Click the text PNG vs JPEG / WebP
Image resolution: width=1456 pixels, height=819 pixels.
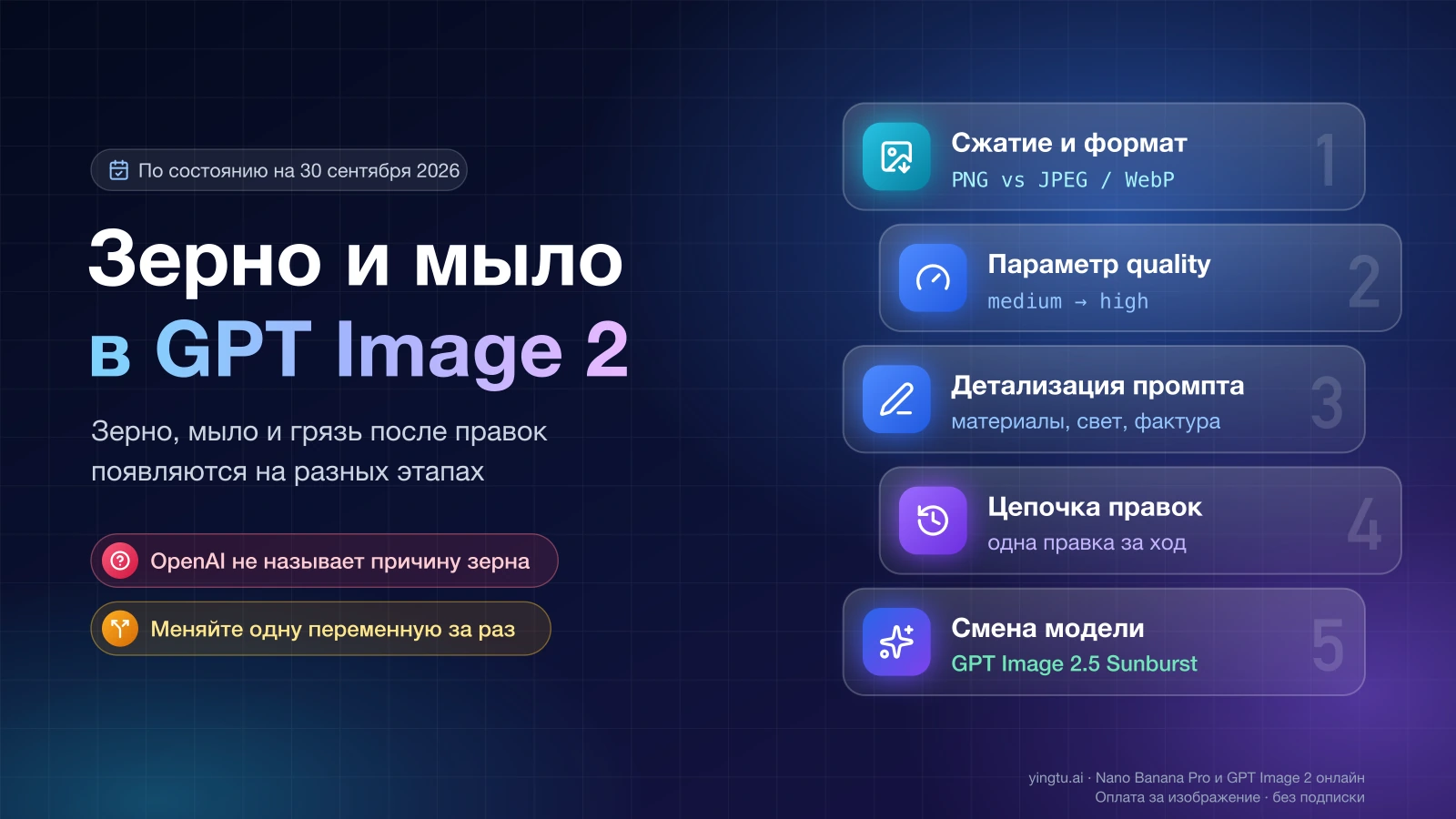click(1063, 180)
